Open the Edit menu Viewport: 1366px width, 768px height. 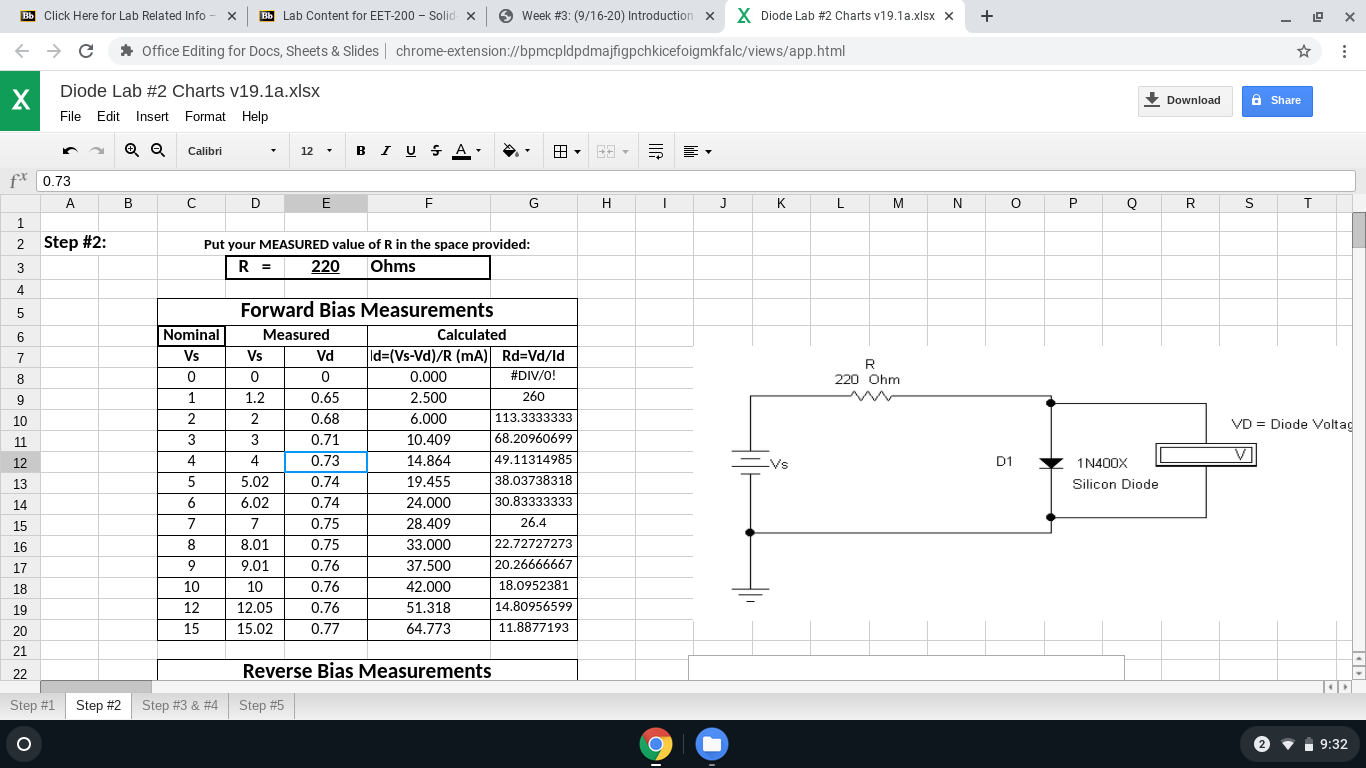tap(108, 116)
